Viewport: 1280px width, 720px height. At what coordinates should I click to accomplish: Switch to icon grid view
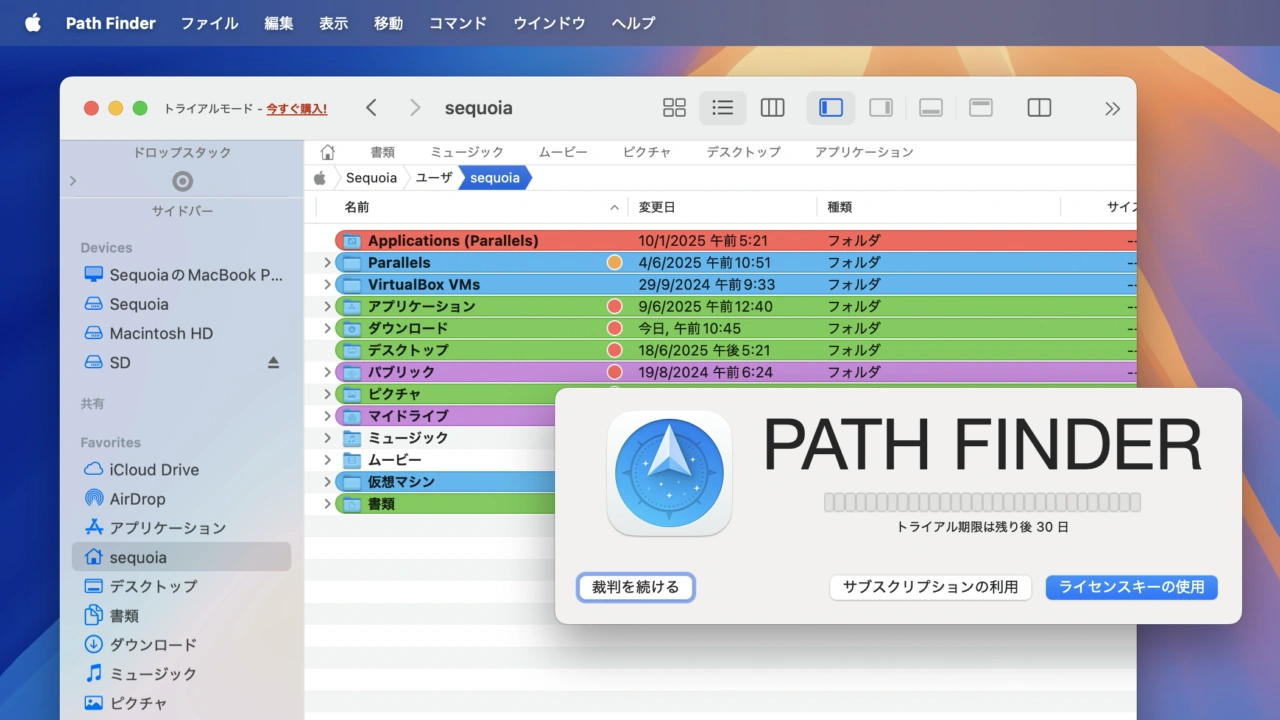tap(674, 108)
